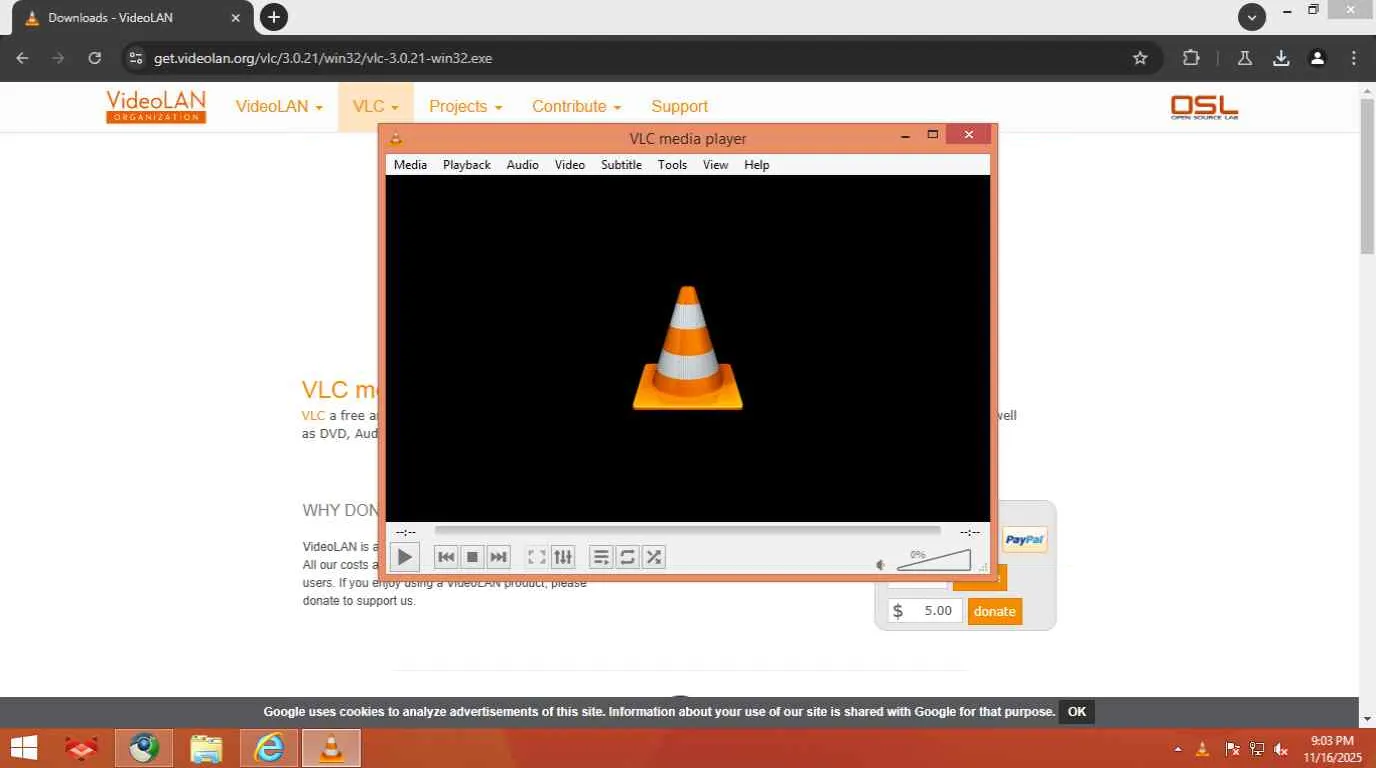Click the page scrollbar down arrow
The image size is (1376, 768).
(1367, 719)
